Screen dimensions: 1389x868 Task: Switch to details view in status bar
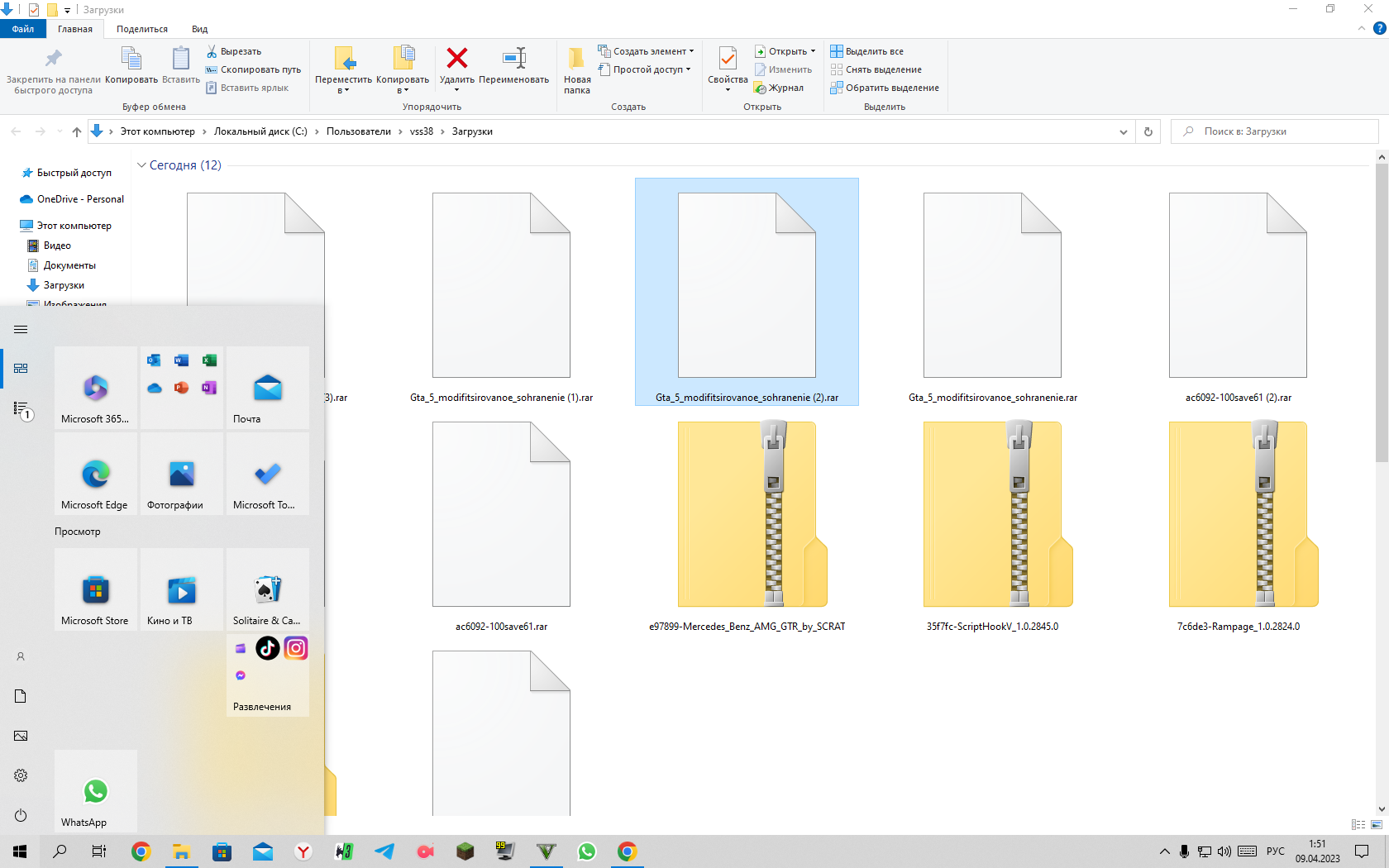click(x=1358, y=824)
